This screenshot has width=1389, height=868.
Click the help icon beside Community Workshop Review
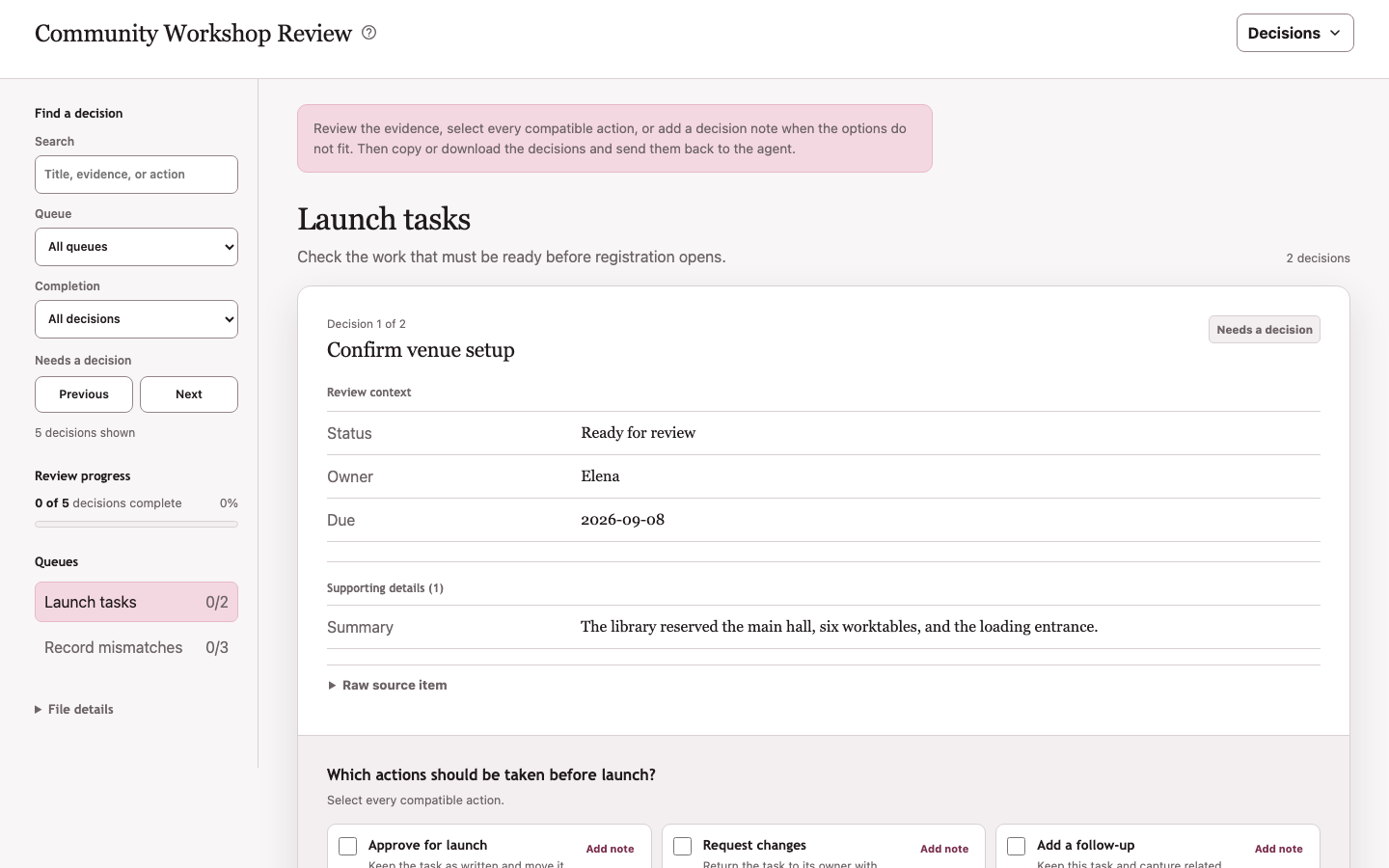tap(368, 33)
